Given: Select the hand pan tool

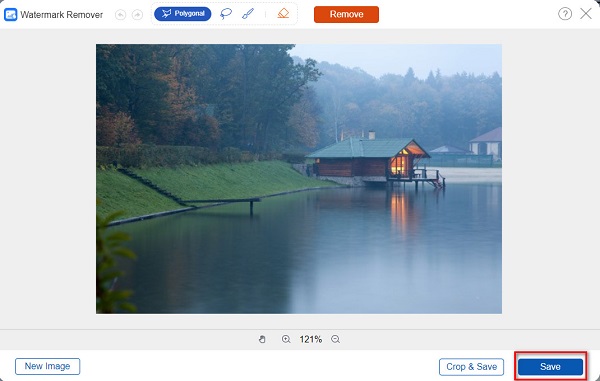Looking at the screenshot, I should point(262,339).
